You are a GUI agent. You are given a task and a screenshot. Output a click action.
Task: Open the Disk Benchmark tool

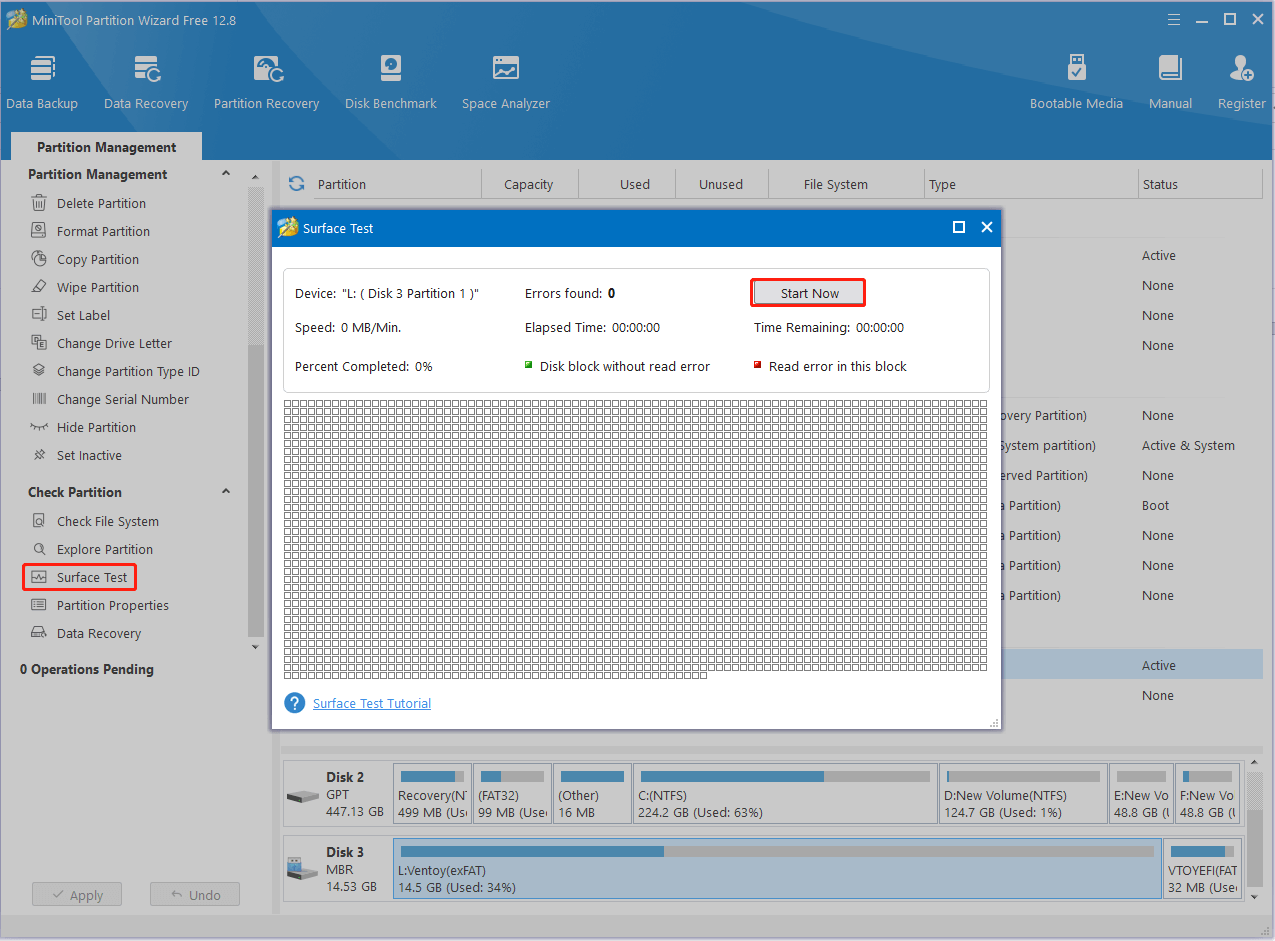(x=390, y=80)
